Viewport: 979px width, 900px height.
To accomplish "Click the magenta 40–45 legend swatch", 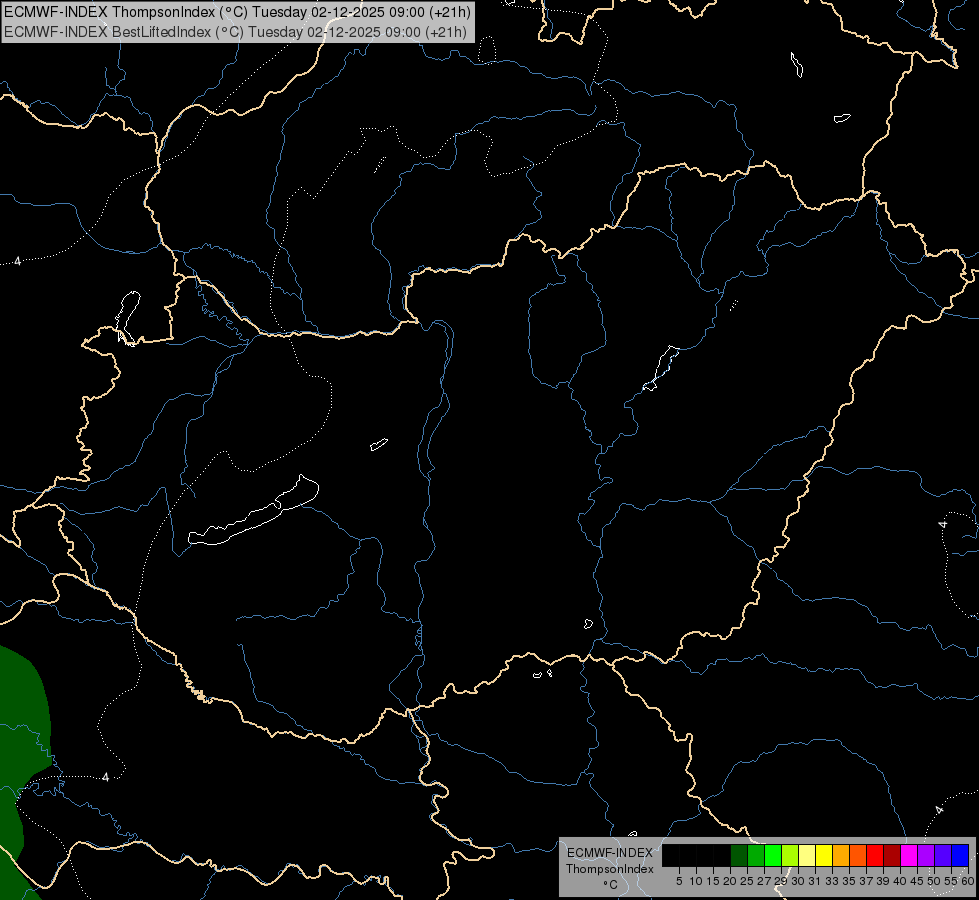I will tap(909, 855).
